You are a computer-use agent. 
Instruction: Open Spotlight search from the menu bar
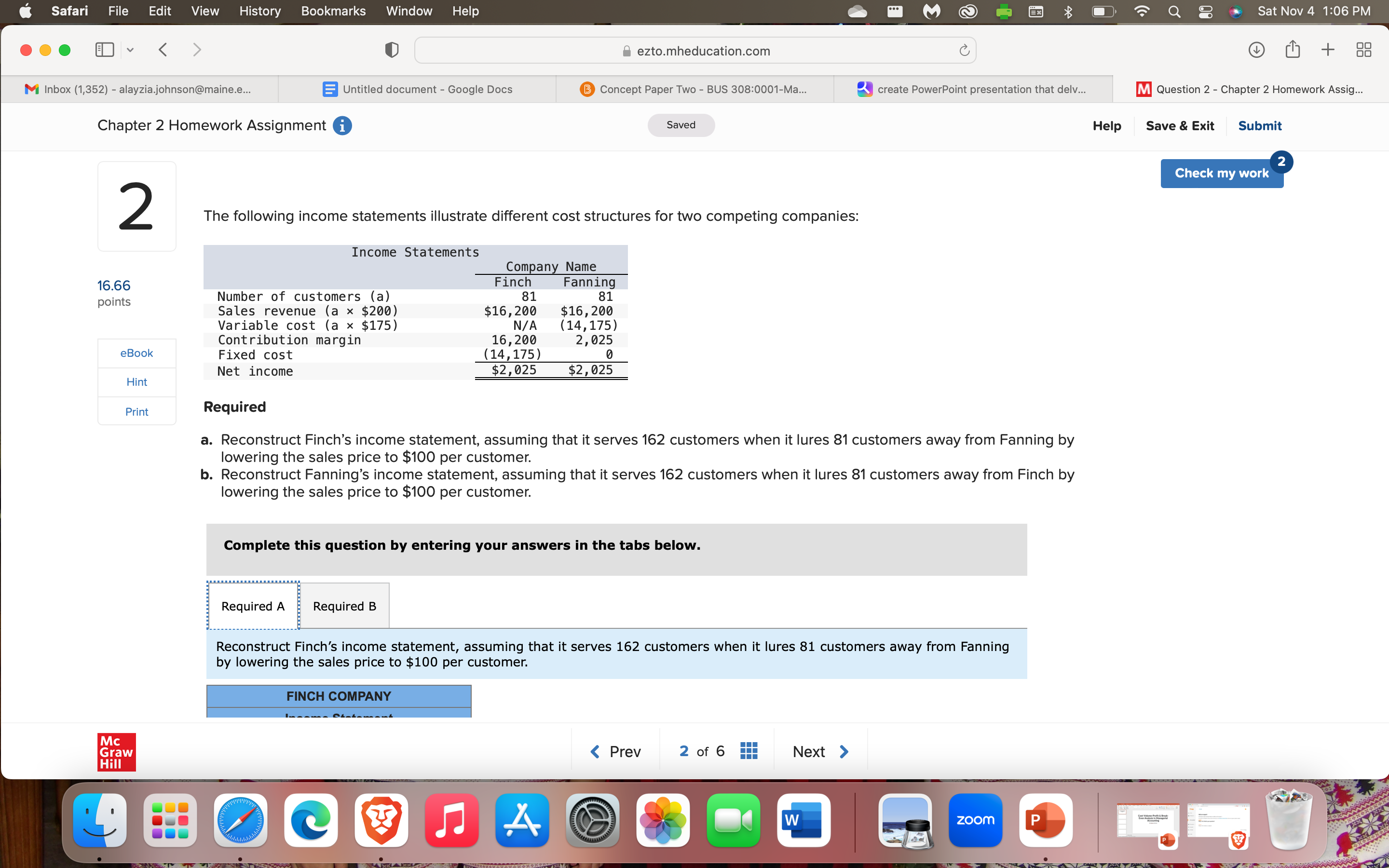(x=1174, y=11)
